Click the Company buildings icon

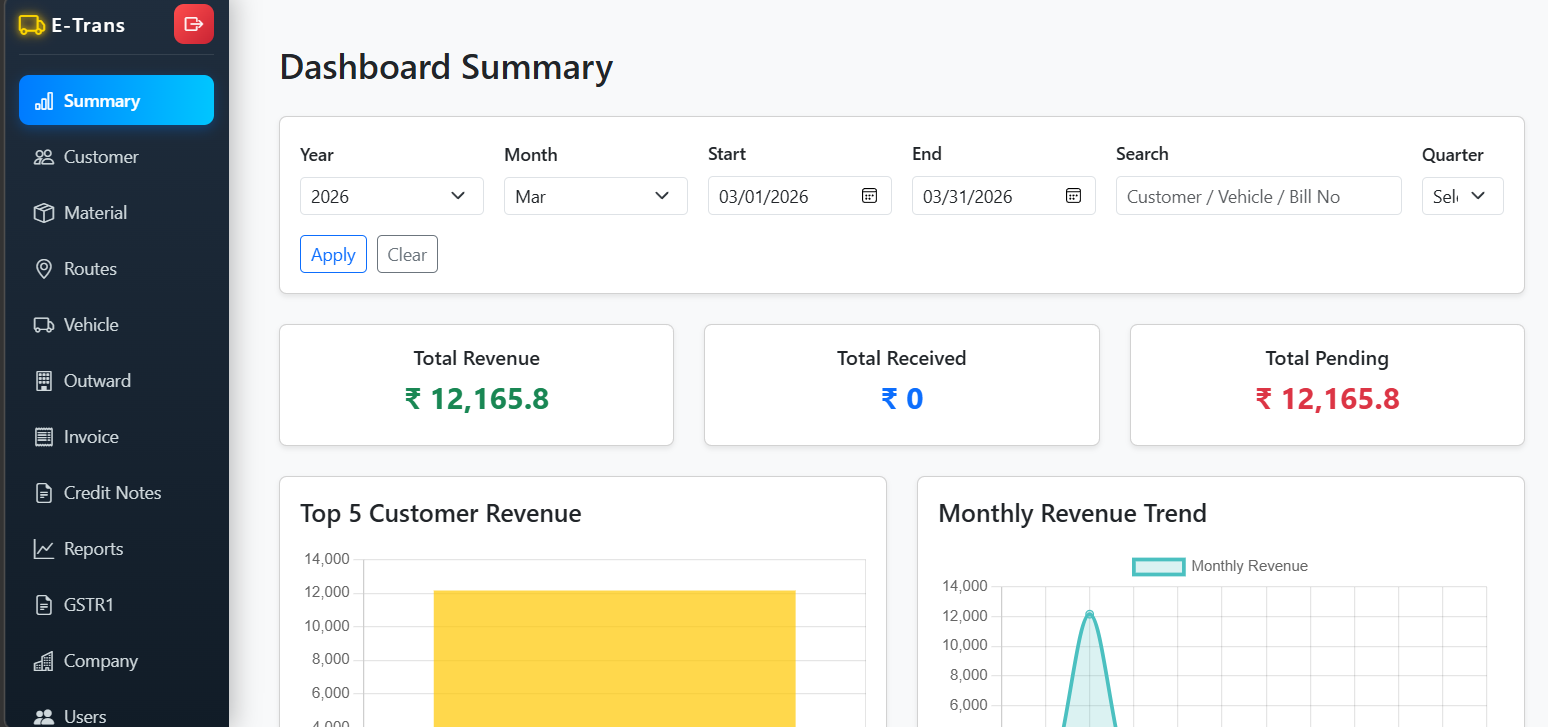[x=44, y=661]
